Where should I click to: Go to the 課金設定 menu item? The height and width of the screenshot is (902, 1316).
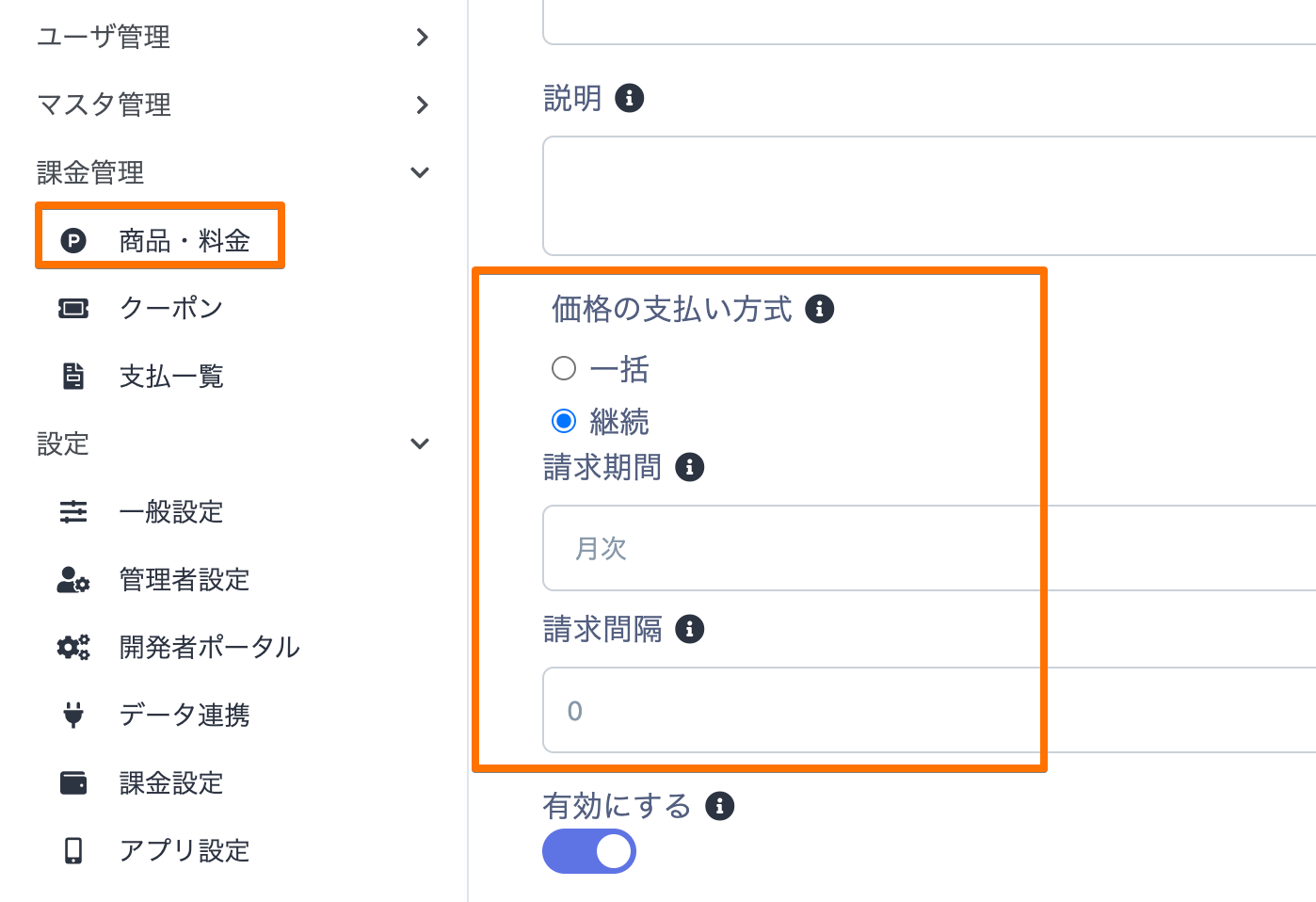click(x=171, y=783)
